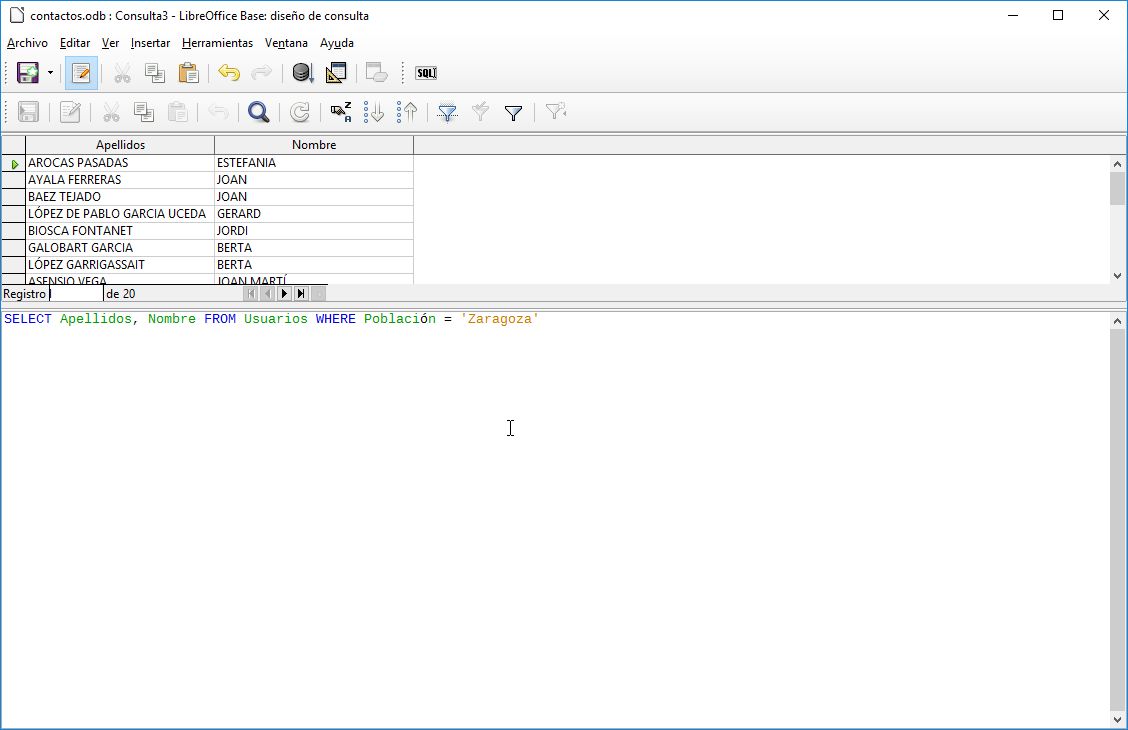Screen dimensions: 1128x730
Task: Click the Apellidos column header
Action: 120,145
